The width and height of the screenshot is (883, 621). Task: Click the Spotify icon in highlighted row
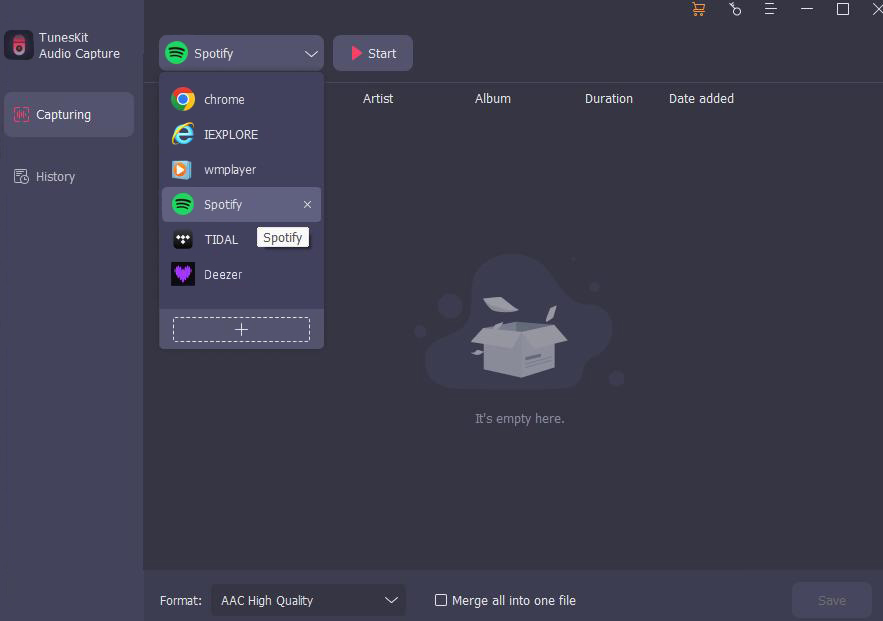(x=183, y=204)
